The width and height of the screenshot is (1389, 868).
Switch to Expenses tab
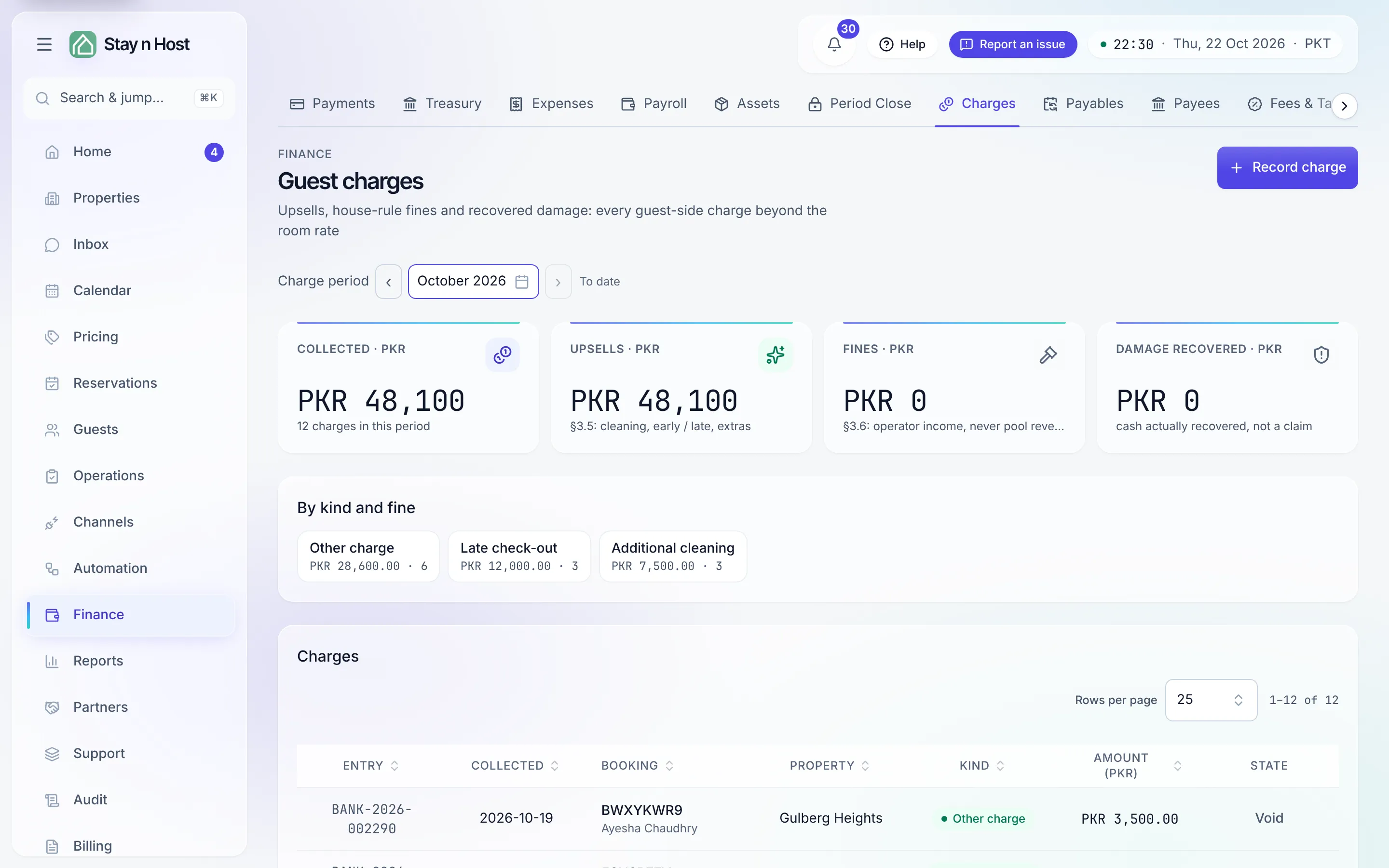click(551, 104)
